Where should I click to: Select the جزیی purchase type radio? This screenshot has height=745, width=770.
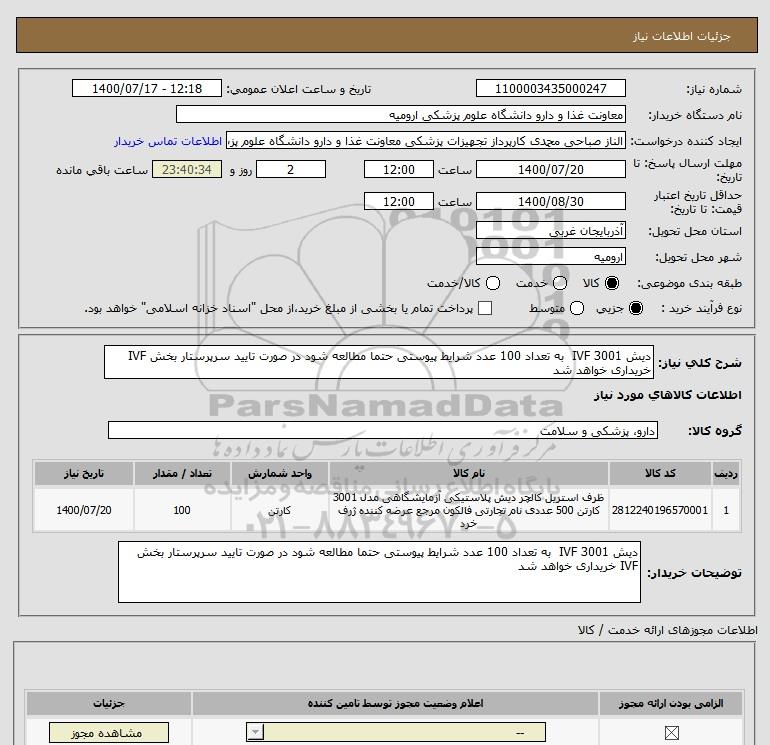point(635,308)
